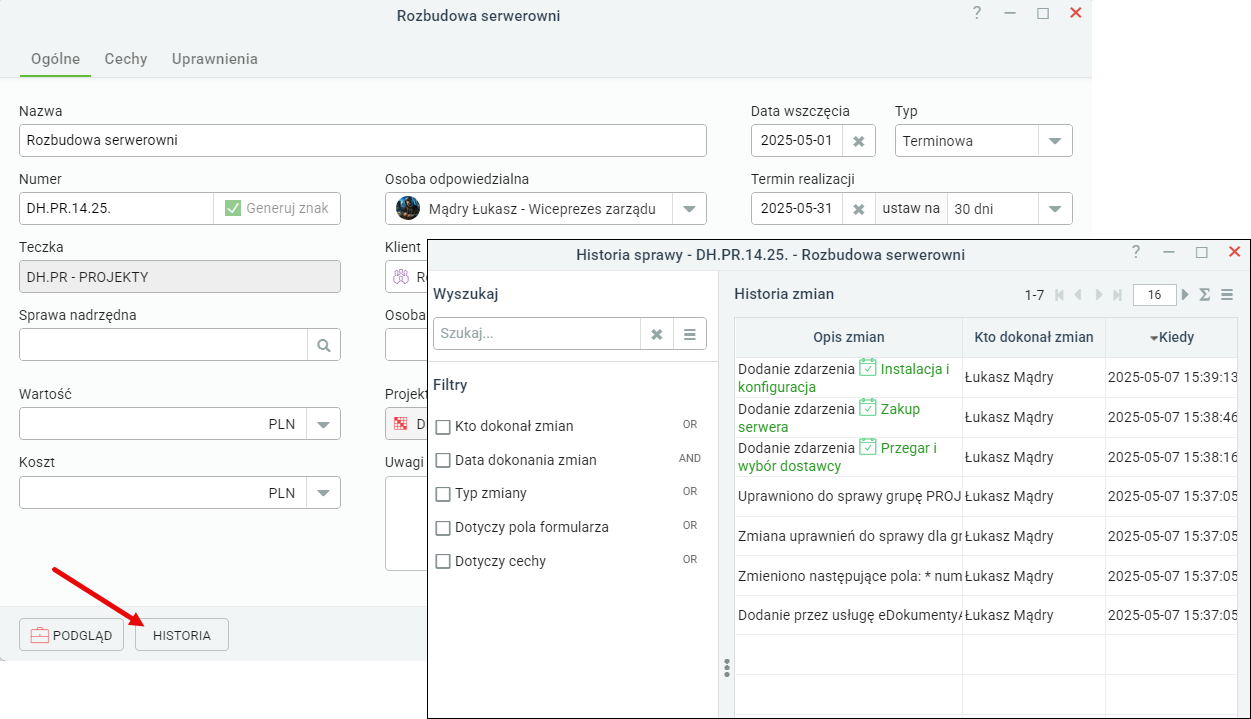The width and height of the screenshot is (1251, 719).
Task: Clear the Data wszczęcia date field
Action: [858, 141]
